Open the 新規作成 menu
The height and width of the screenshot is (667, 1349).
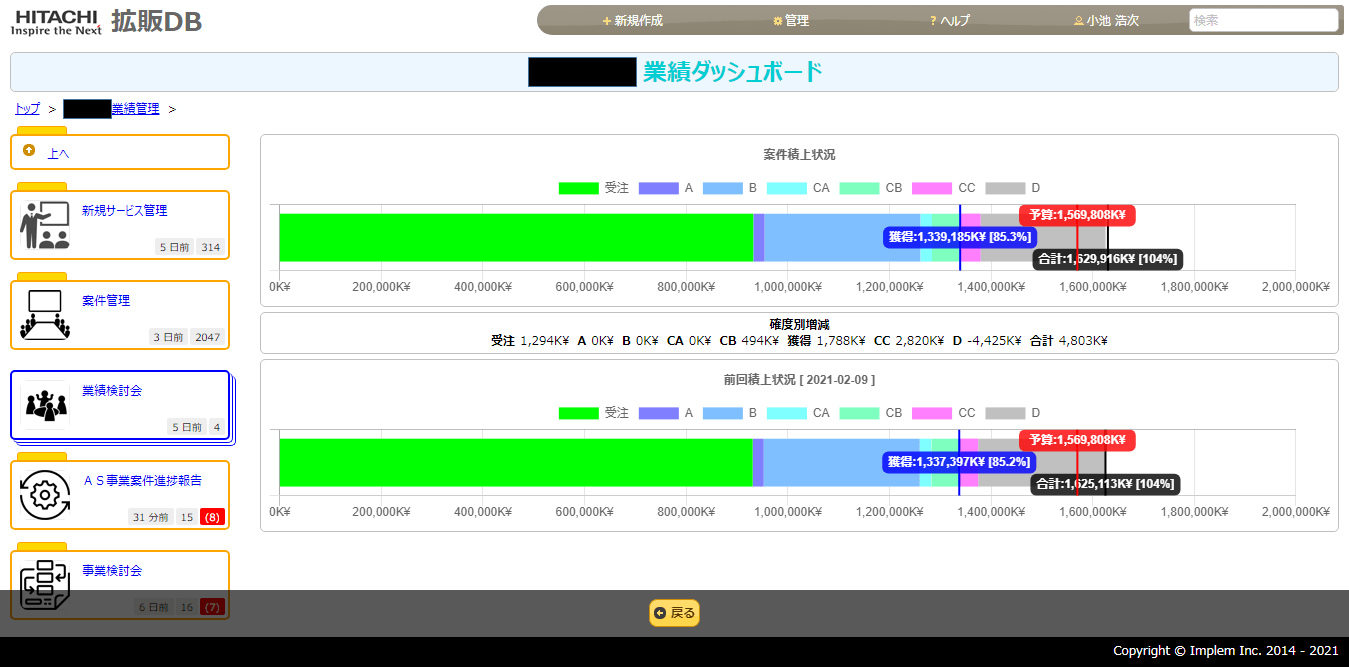tap(632, 20)
